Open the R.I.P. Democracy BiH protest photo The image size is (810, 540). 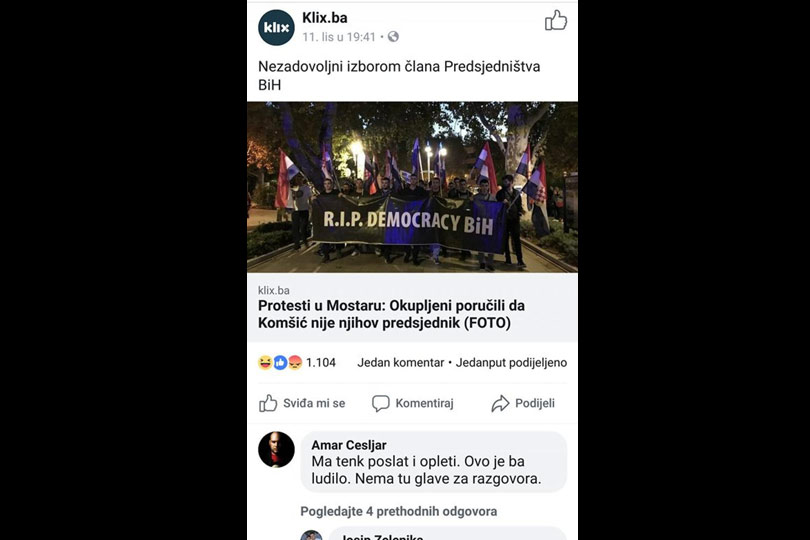pos(412,187)
